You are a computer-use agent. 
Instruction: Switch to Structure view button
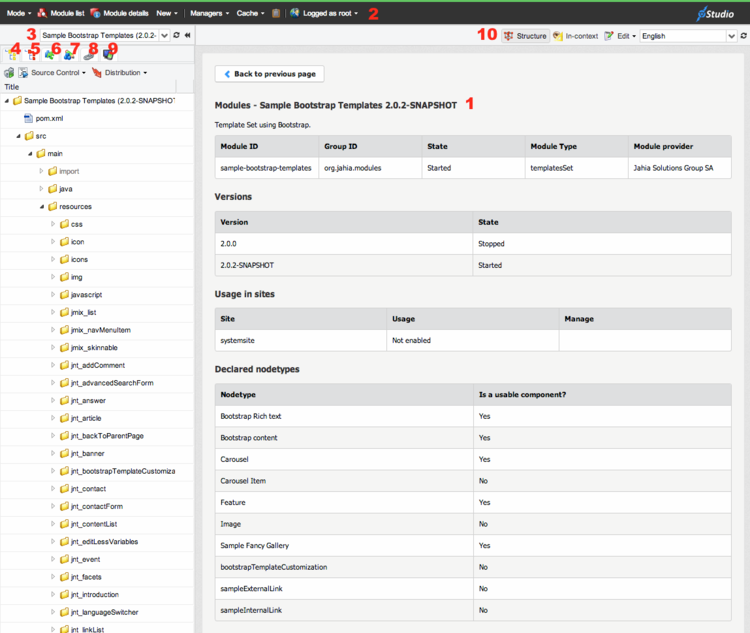click(525, 36)
